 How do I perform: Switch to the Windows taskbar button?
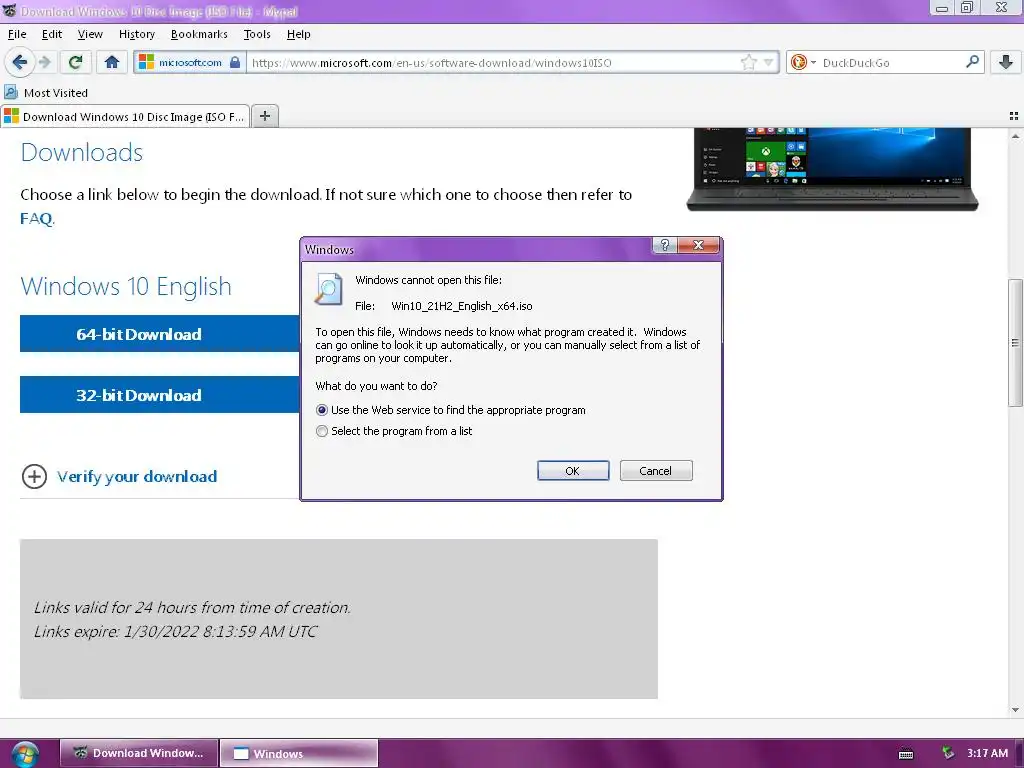coord(298,753)
